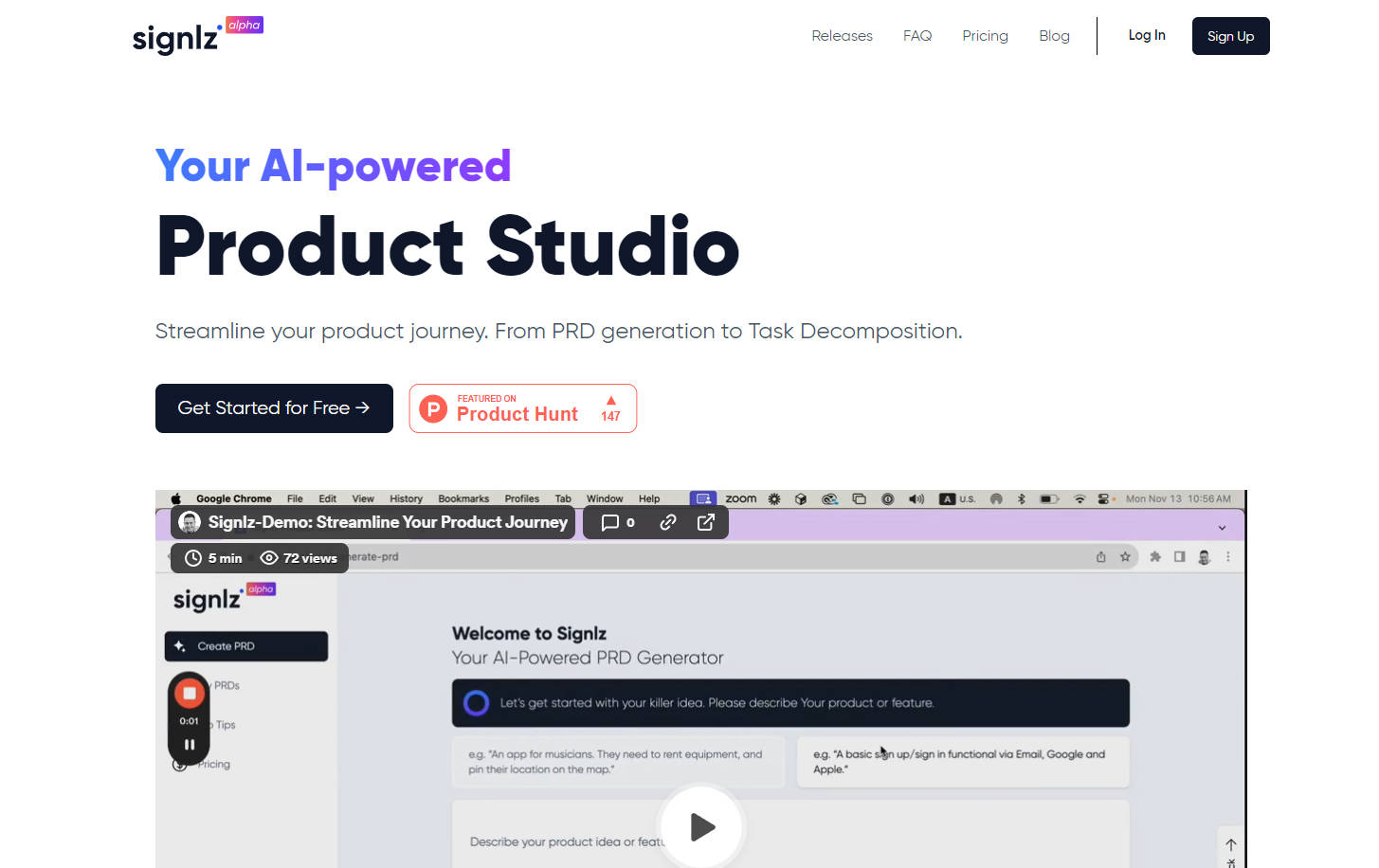This screenshot has height=868, width=1379.
Task: Click the red stop recording button
Action: tap(190, 694)
